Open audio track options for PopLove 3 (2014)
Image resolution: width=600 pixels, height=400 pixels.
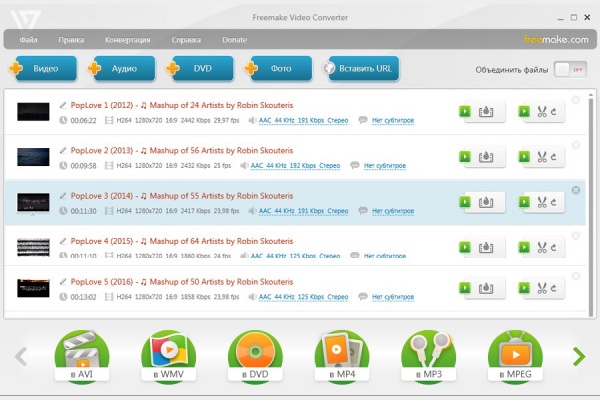303,211
